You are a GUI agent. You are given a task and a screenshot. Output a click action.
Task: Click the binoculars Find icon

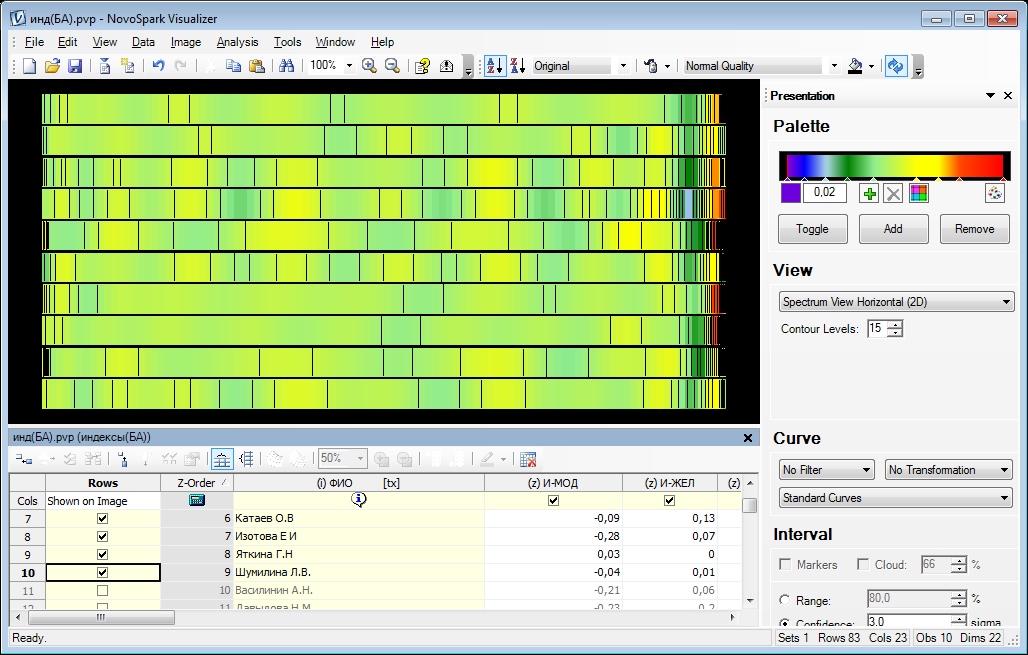[x=287, y=66]
